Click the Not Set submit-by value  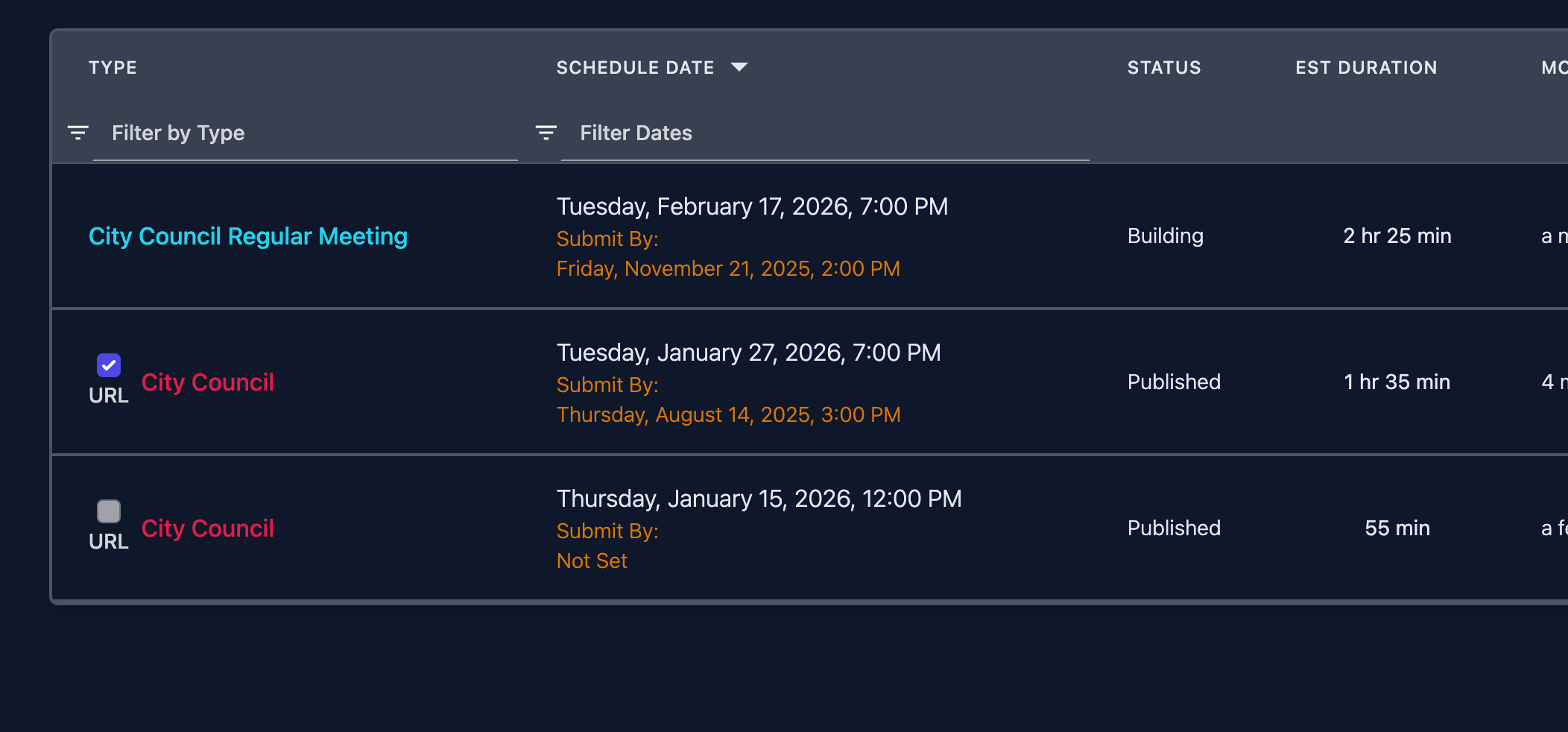click(x=592, y=561)
